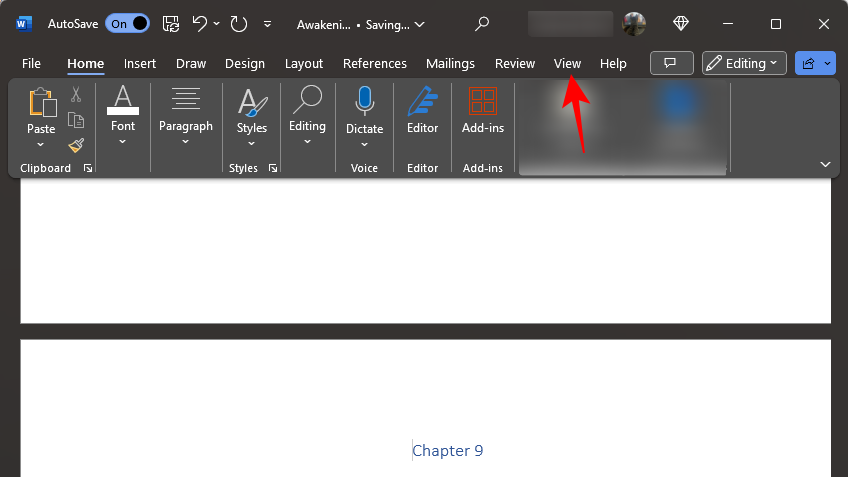
Task: Open the Clipboard dialog launcher
Action: 88,169
